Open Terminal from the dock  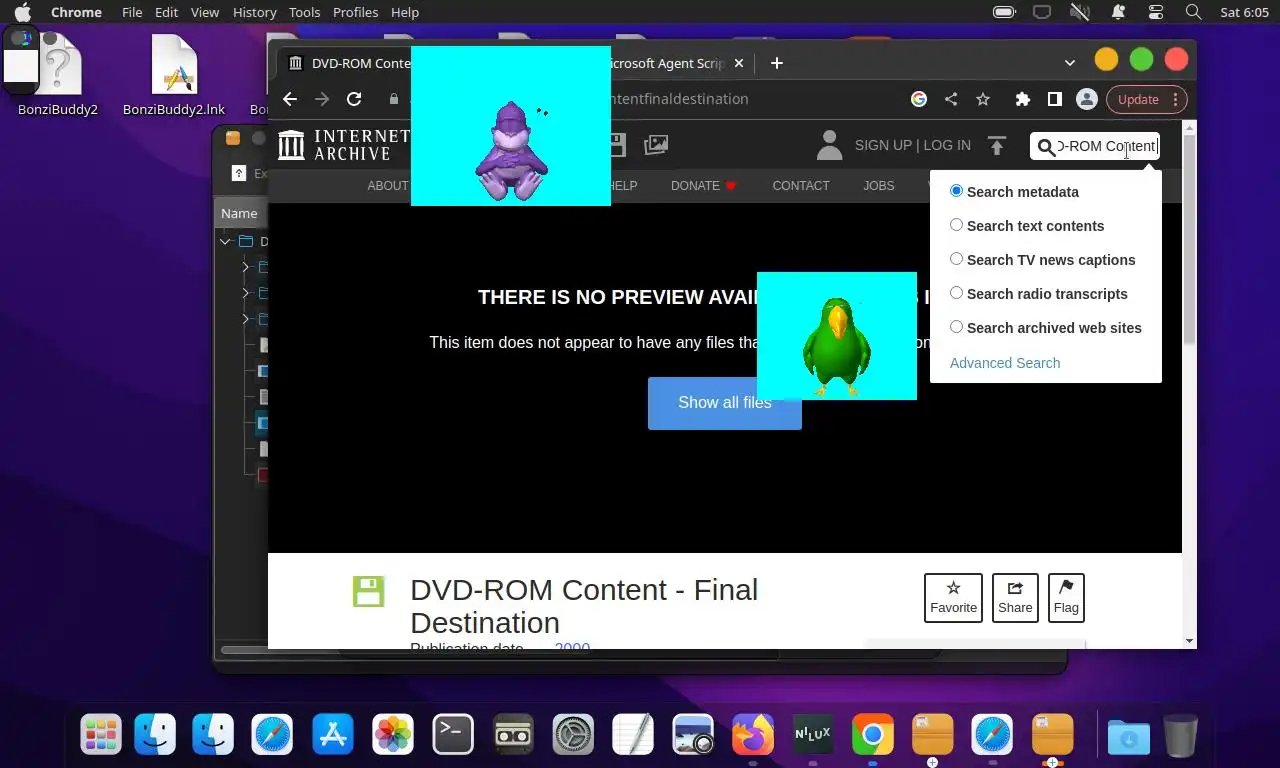pyautogui.click(x=453, y=735)
